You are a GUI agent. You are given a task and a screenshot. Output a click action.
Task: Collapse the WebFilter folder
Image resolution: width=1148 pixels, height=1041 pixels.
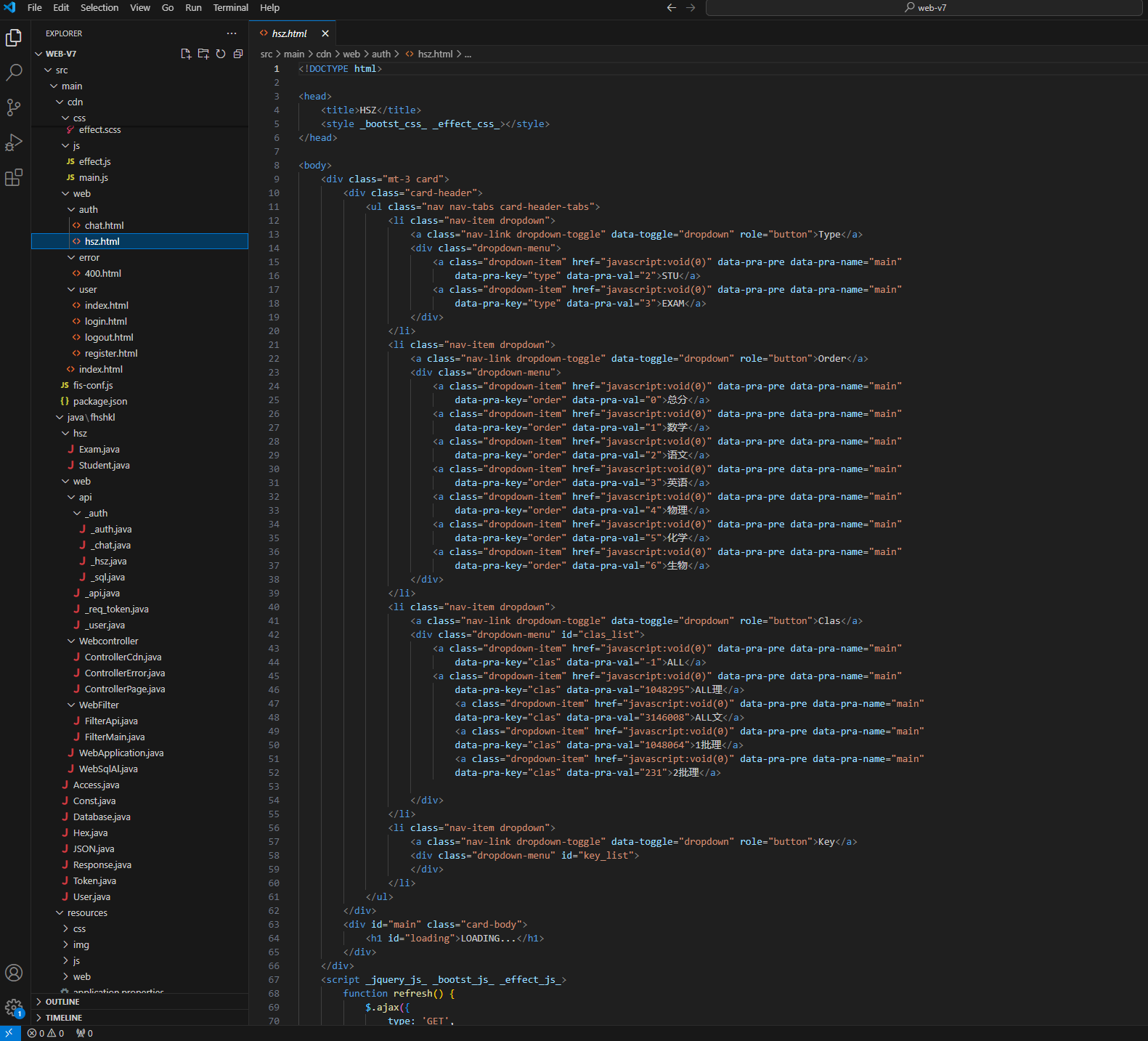139,705
